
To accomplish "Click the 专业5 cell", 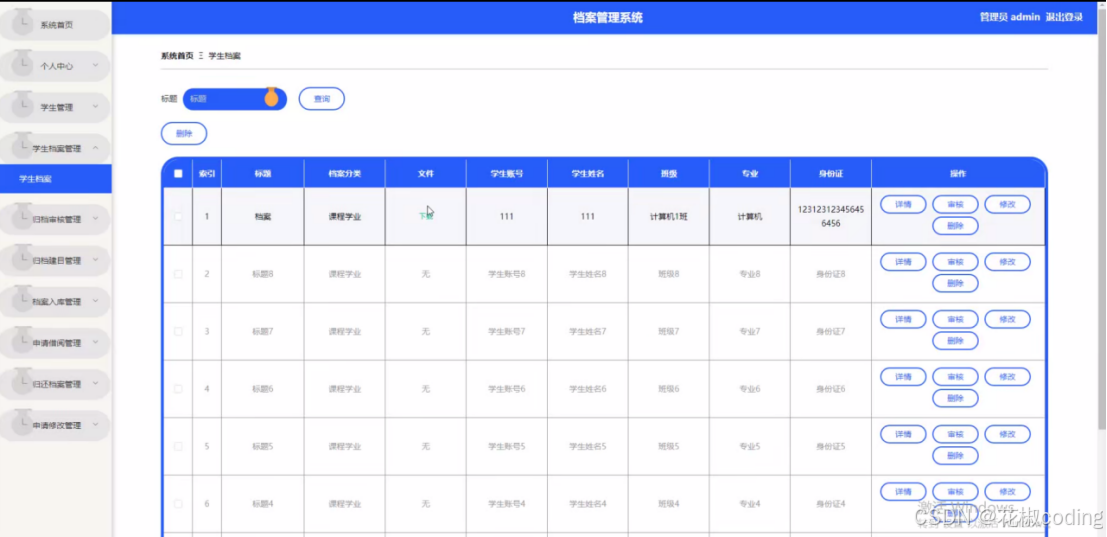I will [x=750, y=446].
